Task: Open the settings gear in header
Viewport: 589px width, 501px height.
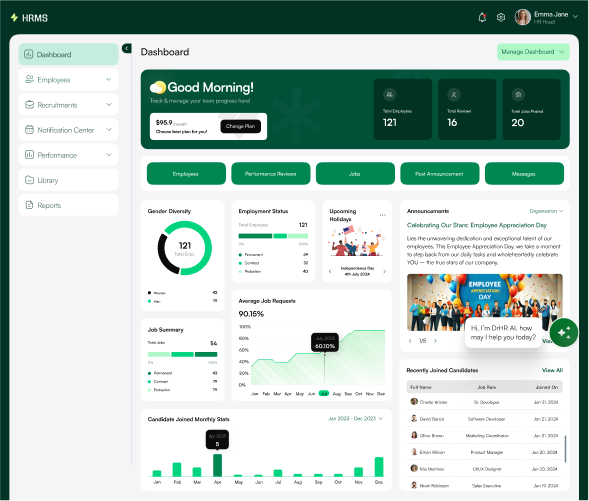Action: 501,17
